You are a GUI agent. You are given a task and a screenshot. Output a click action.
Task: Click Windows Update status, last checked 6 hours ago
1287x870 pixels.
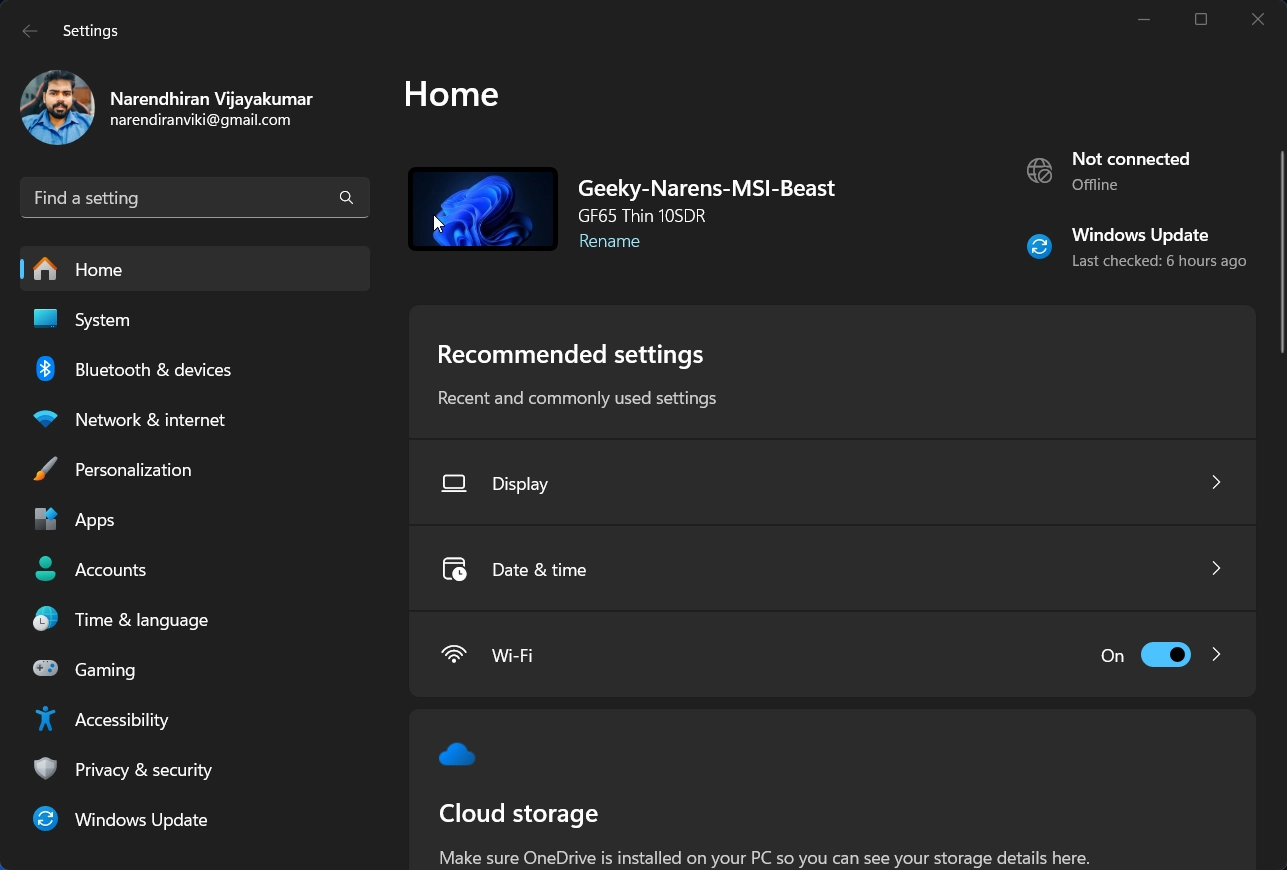(x=1137, y=246)
